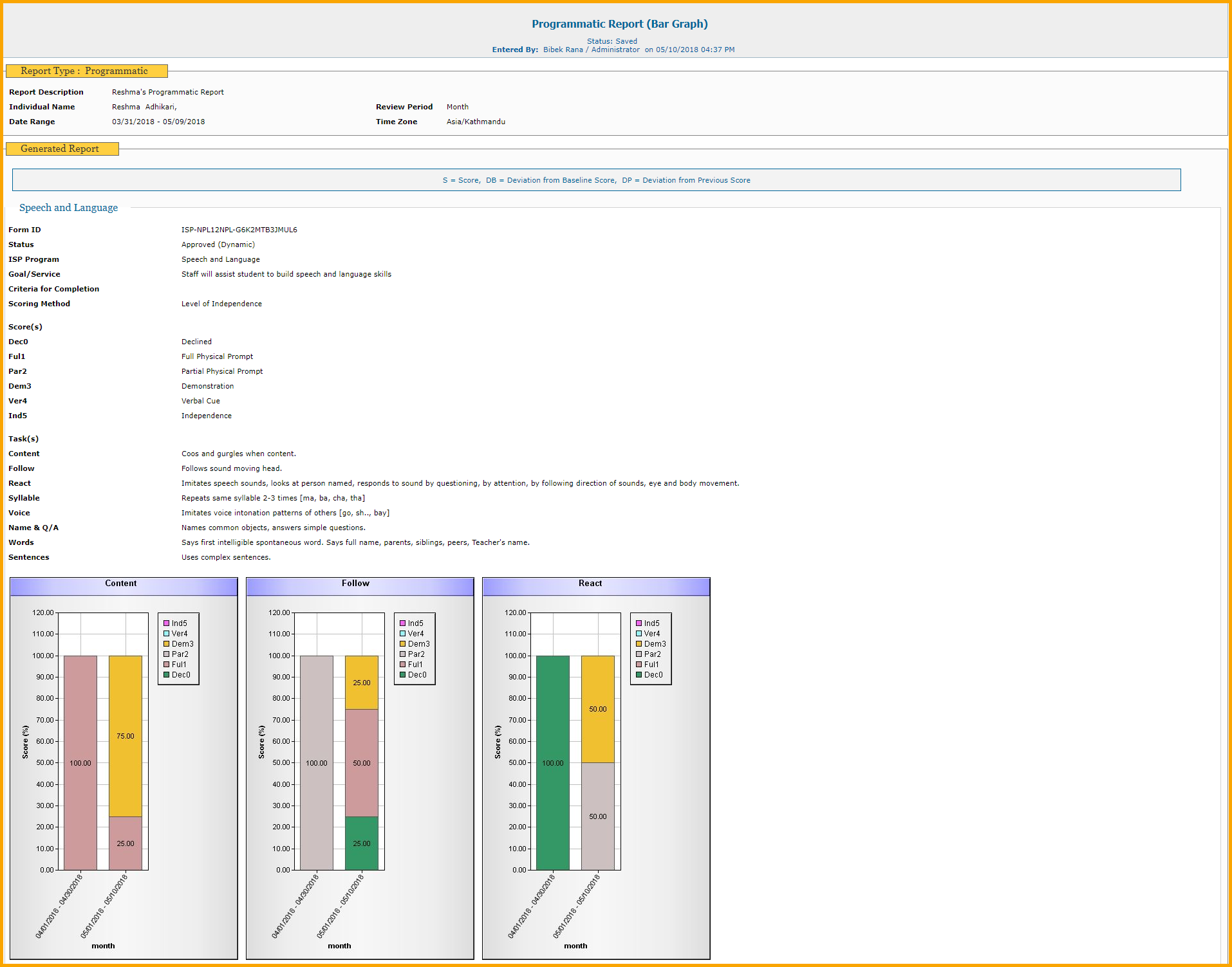Click the individual name Reshma Adhikari
The width and height of the screenshot is (1232, 967).
pyautogui.click(x=144, y=107)
